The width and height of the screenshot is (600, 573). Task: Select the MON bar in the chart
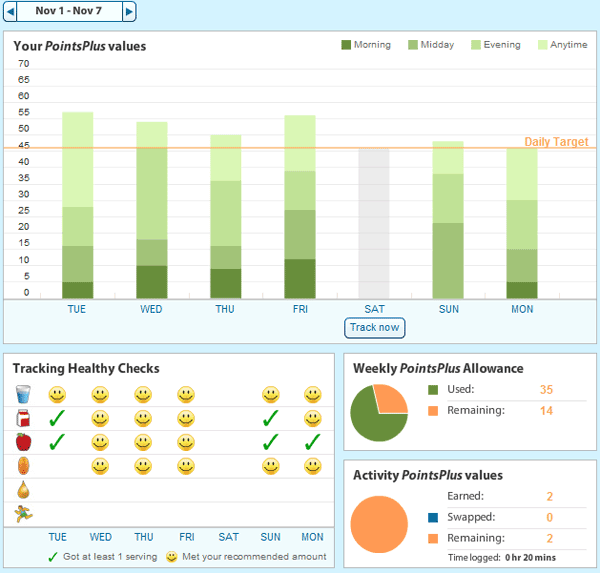pyautogui.click(x=522, y=223)
